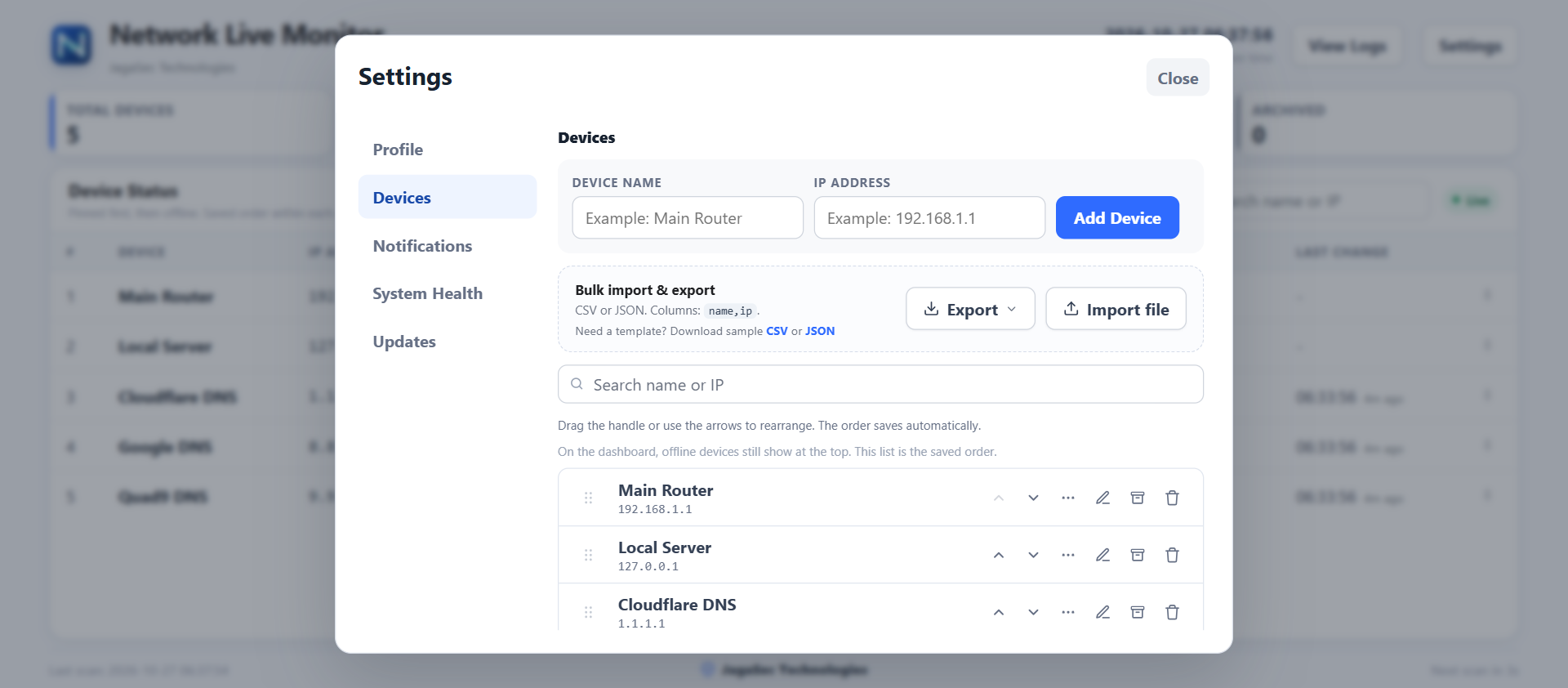Screen dimensions: 1568x688
Task: Switch to the Notifications tab
Action: pyautogui.click(x=448, y=245)
